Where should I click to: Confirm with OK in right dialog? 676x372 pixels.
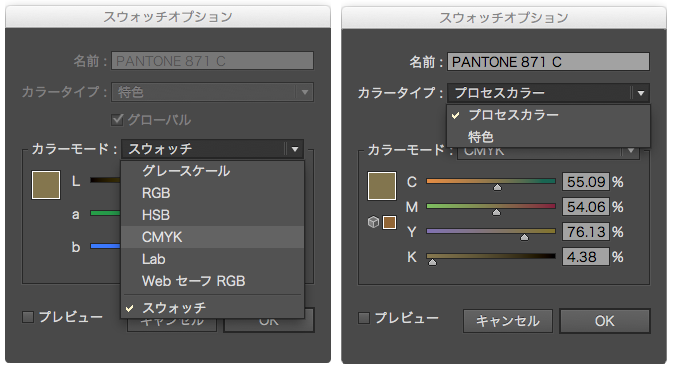pyautogui.click(x=605, y=321)
